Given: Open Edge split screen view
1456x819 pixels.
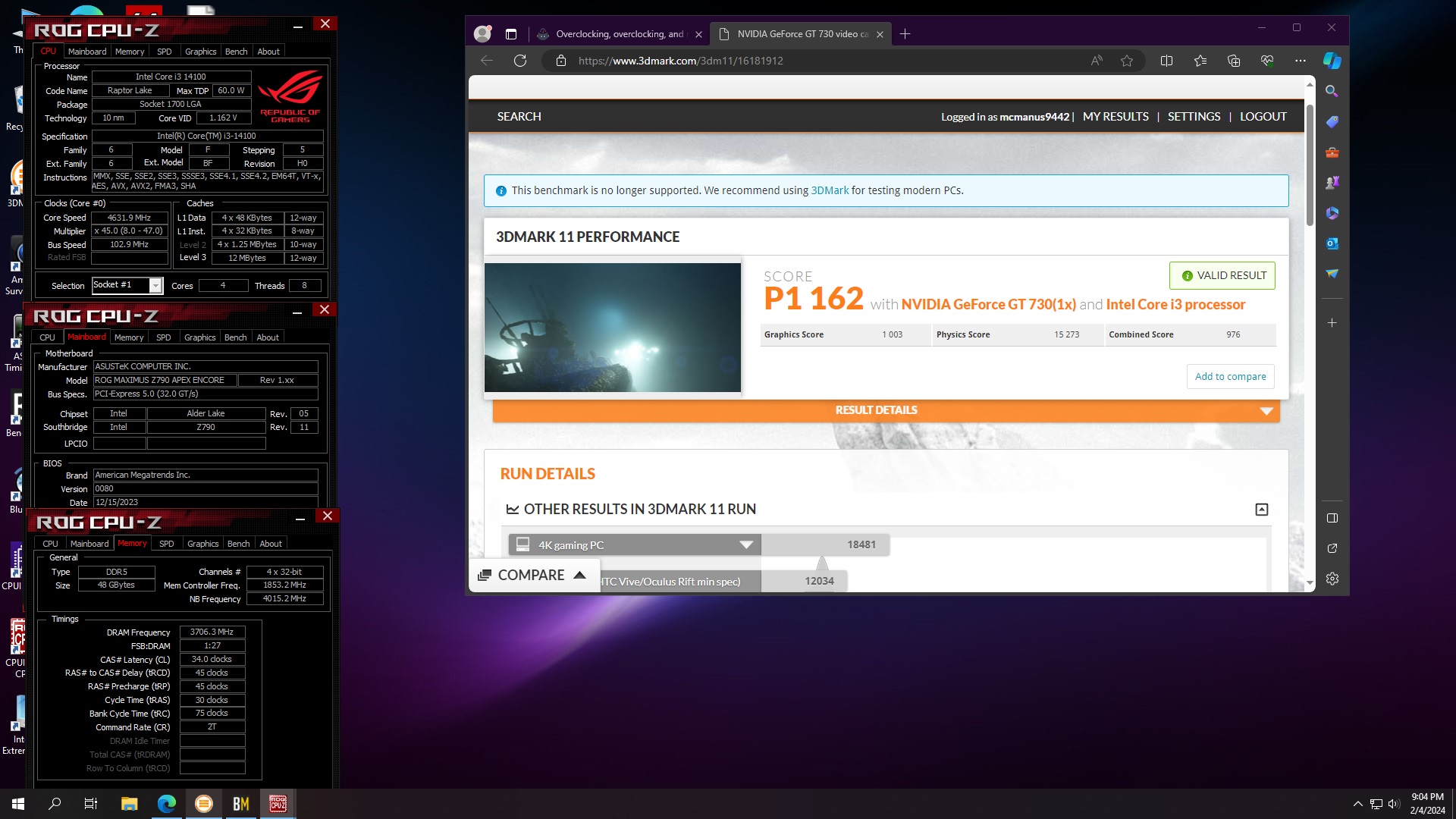Looking at the screenshot, I should click(x=1166, y=61).
